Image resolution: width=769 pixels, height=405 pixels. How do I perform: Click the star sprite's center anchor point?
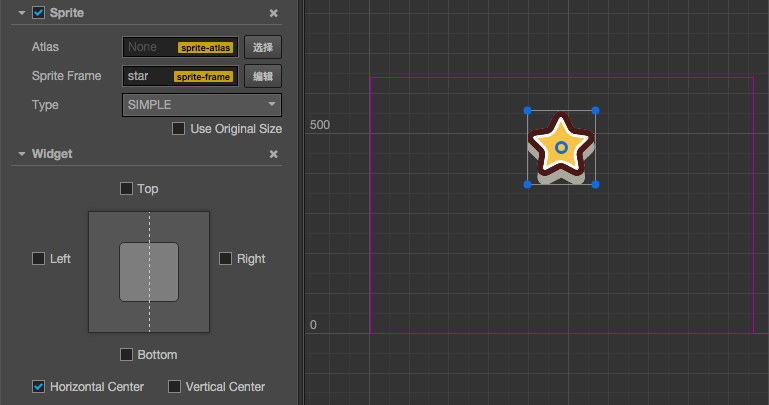click(x=562, y=148)
